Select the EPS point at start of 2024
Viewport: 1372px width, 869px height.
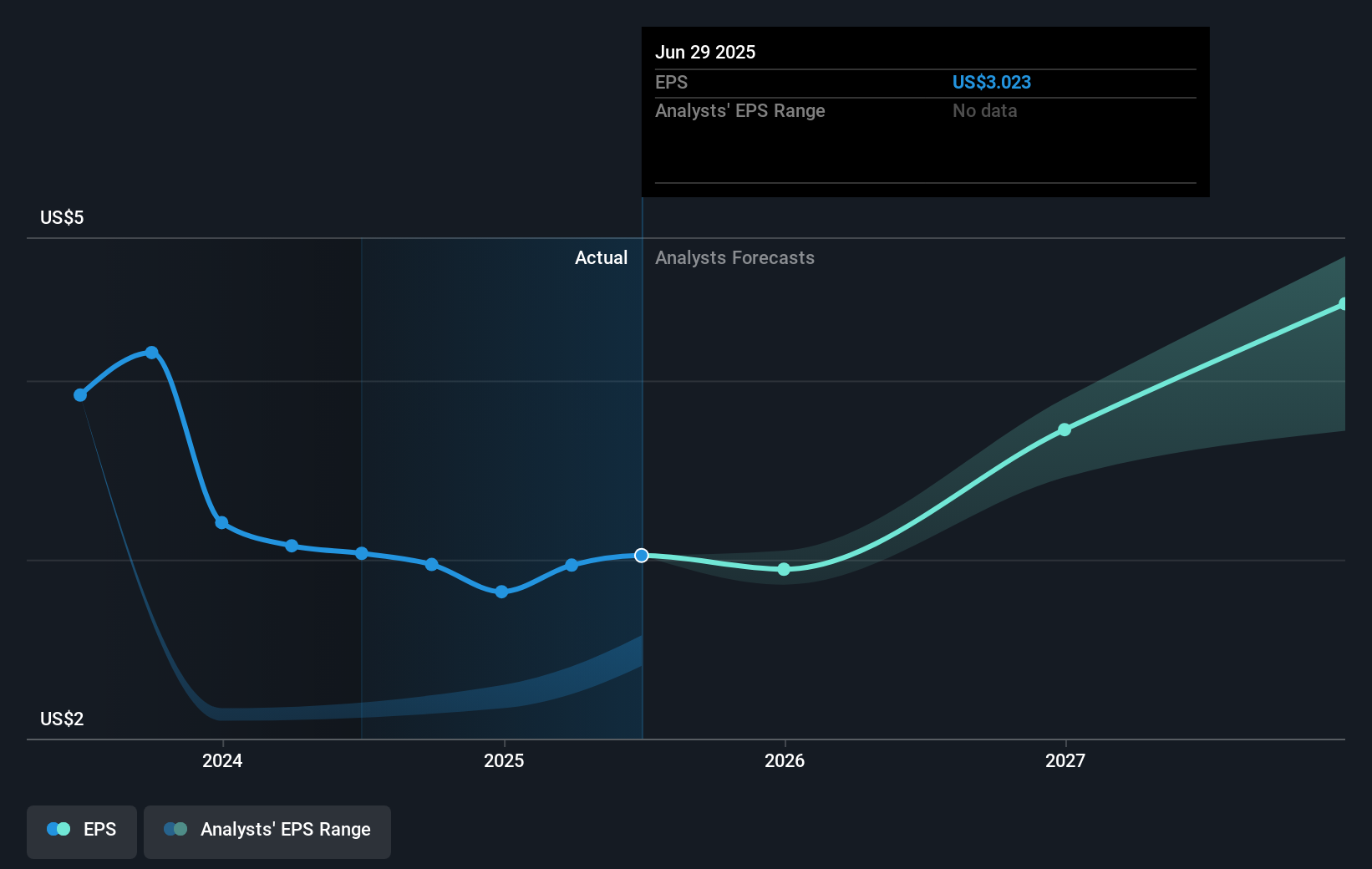click(221, 523)
